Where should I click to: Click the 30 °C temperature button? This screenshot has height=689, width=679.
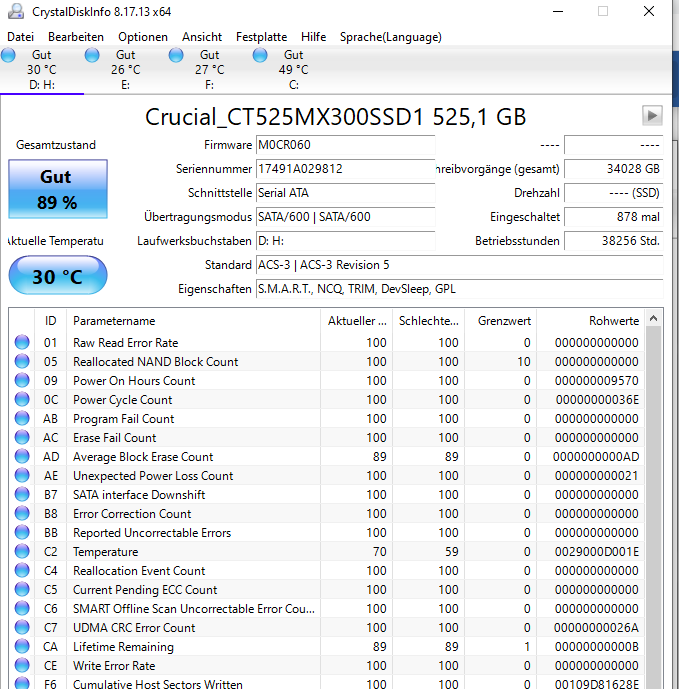tap(58, 276)
